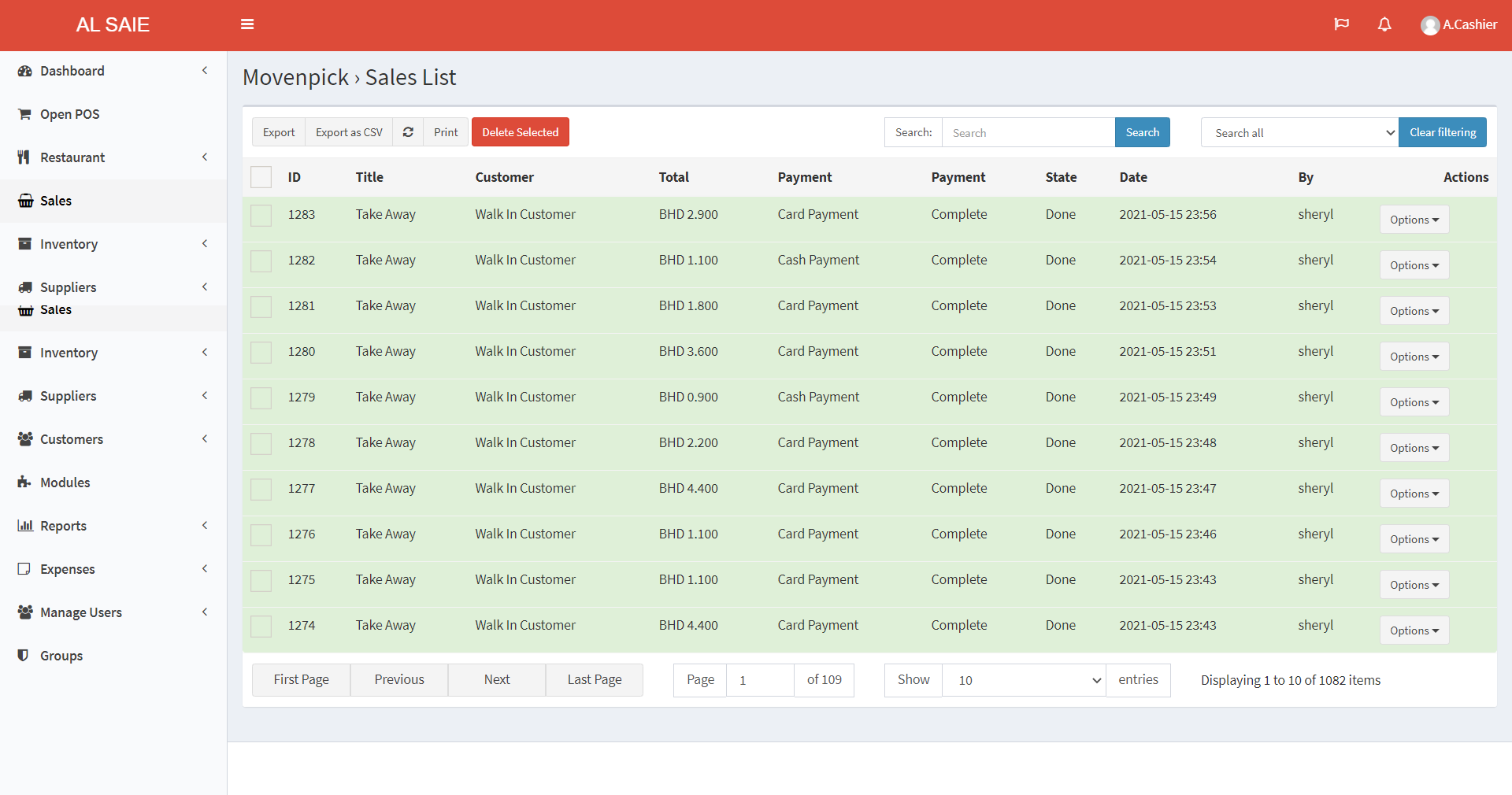The image size is (1512, 795).
Task: Click Cash Payment in row 1279
Action: pyautogui.click(x=818, y=397)
